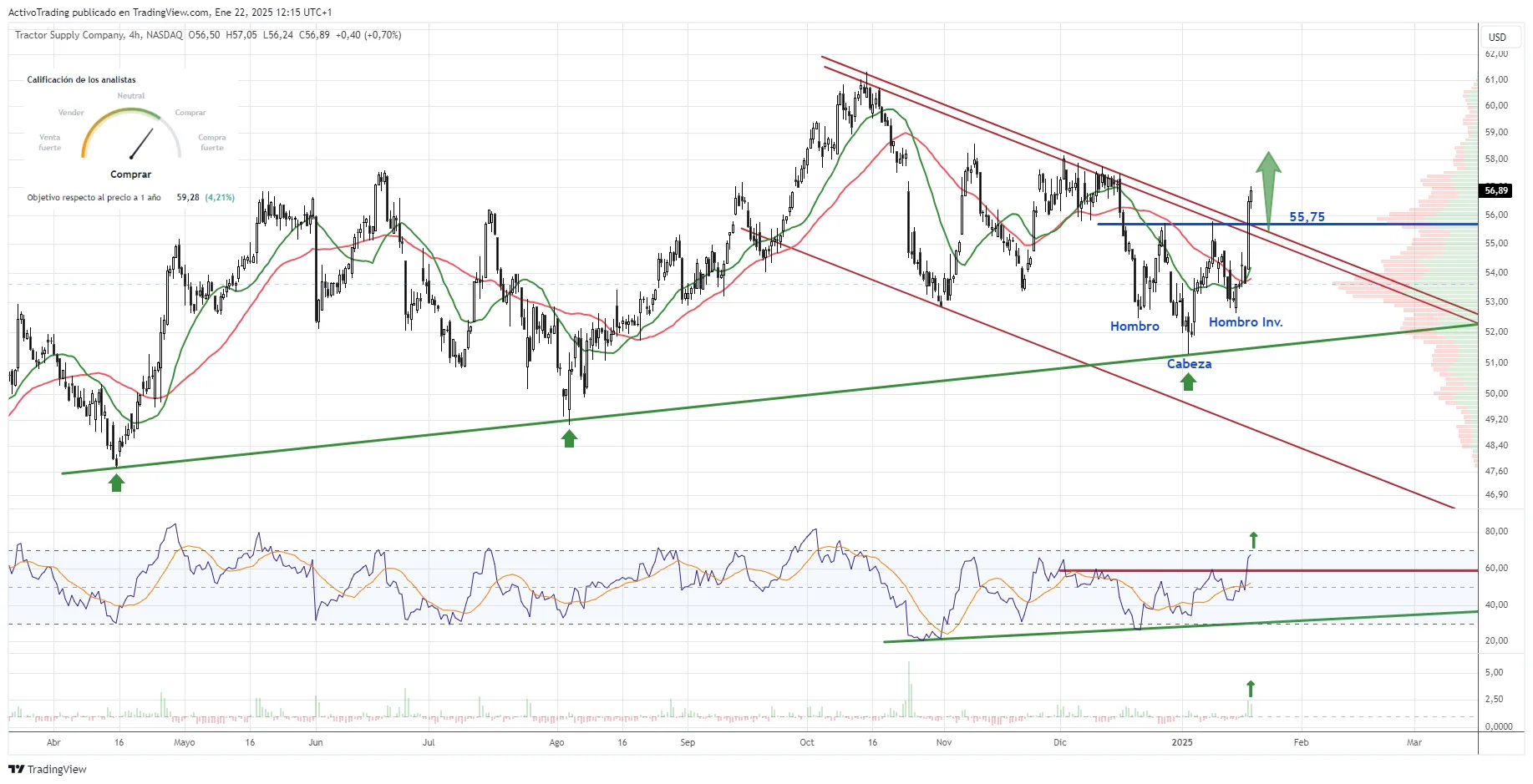Click the small green arrow above the volume bars
Viewport: 1533px width, 784px height.
point(1251,689)
